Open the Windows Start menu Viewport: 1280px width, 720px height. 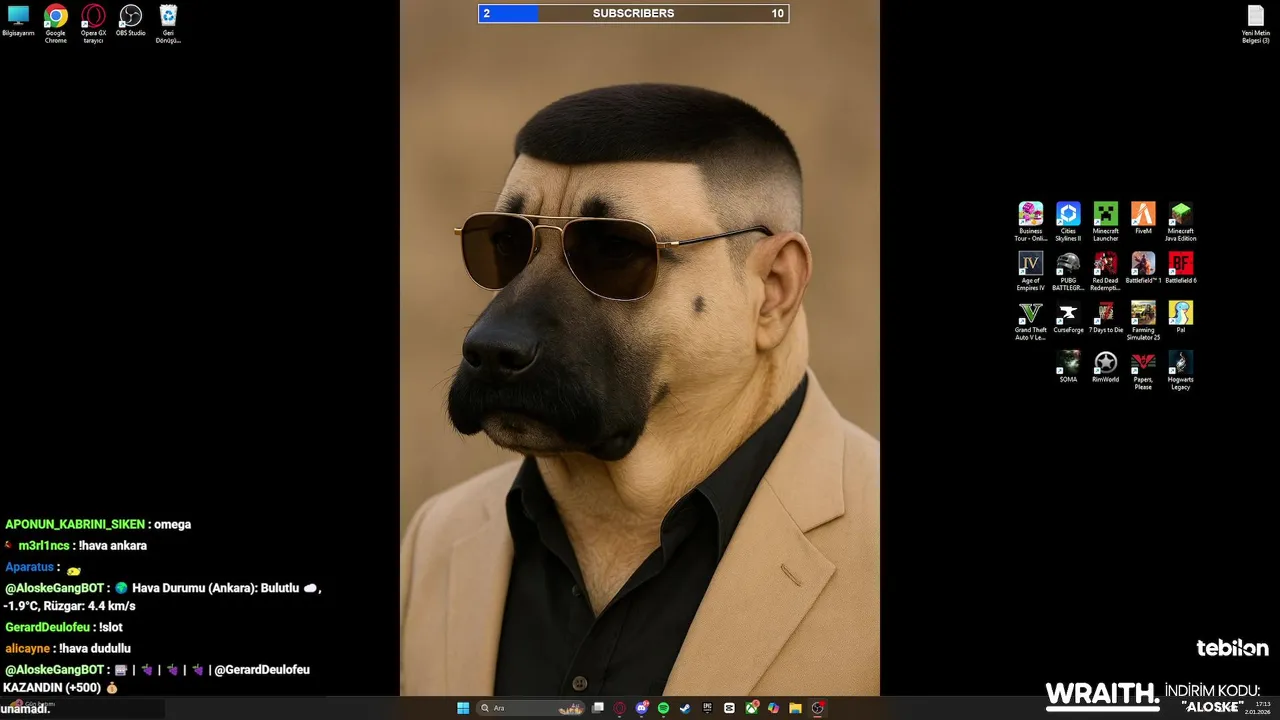(463, 708)
